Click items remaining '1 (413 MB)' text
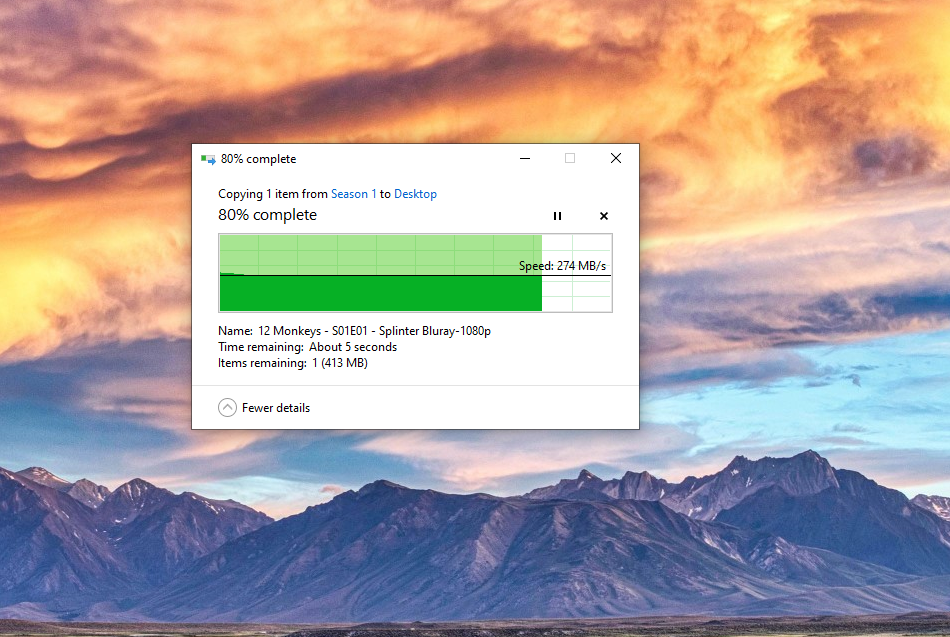 [340, 363]
